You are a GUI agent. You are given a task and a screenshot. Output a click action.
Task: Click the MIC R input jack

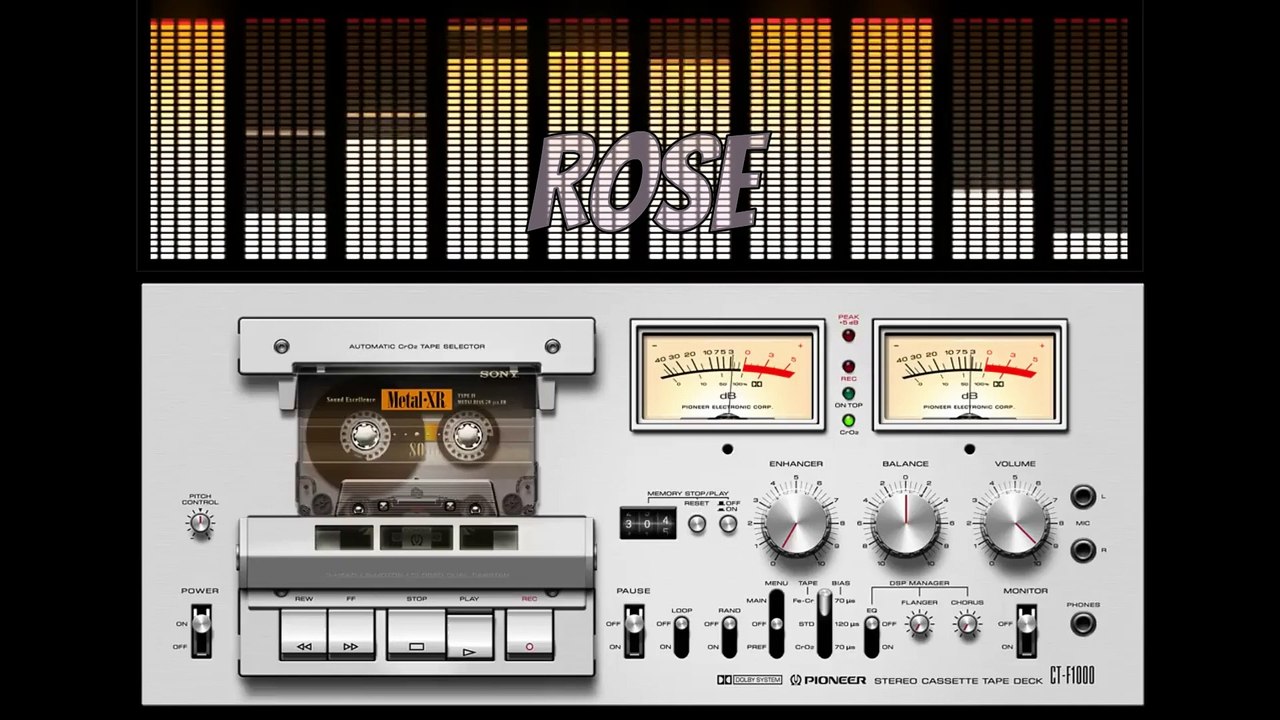coord(1082,549)
